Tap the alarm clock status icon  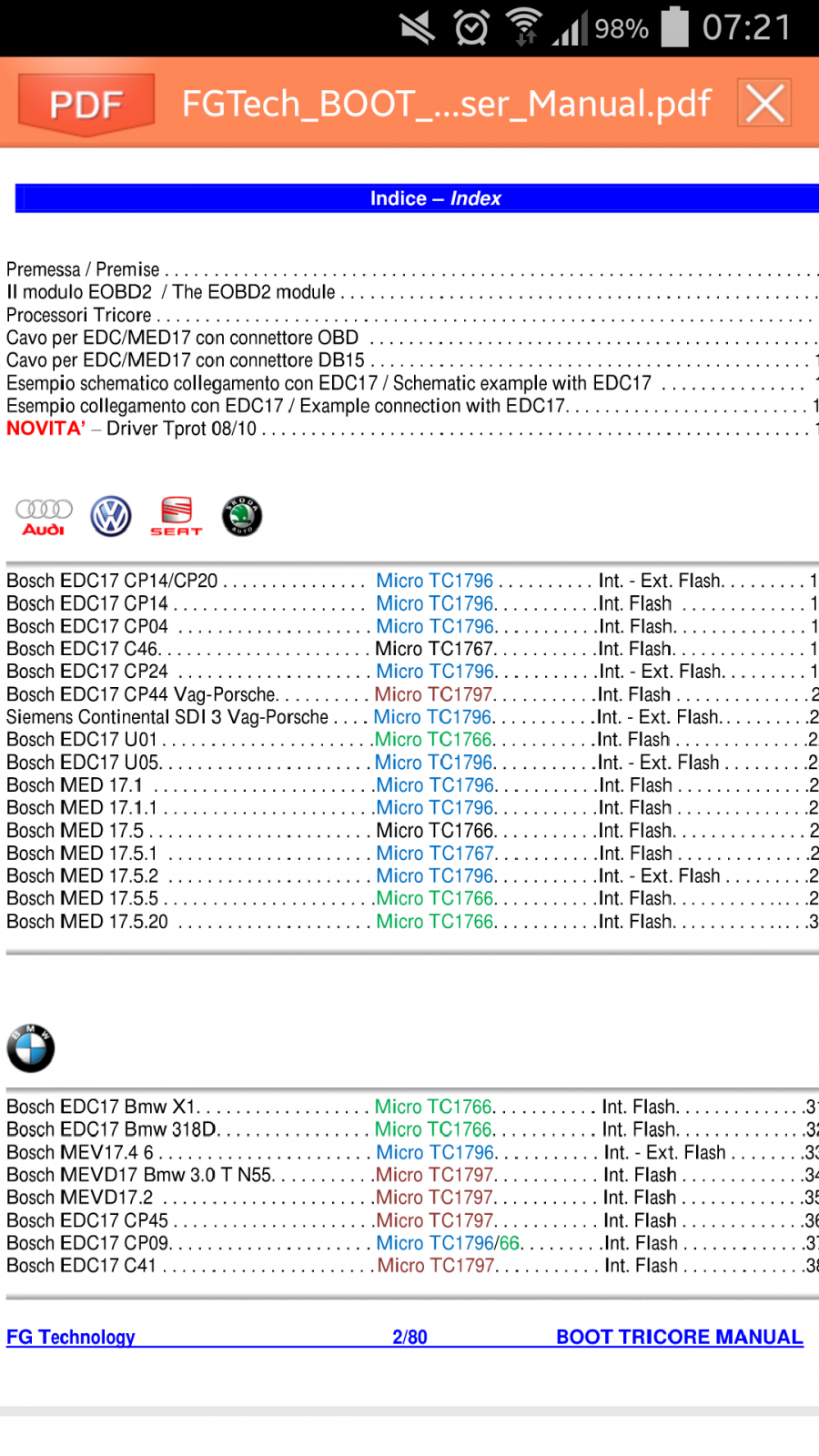pyautogui.click(x=471, y=28)
